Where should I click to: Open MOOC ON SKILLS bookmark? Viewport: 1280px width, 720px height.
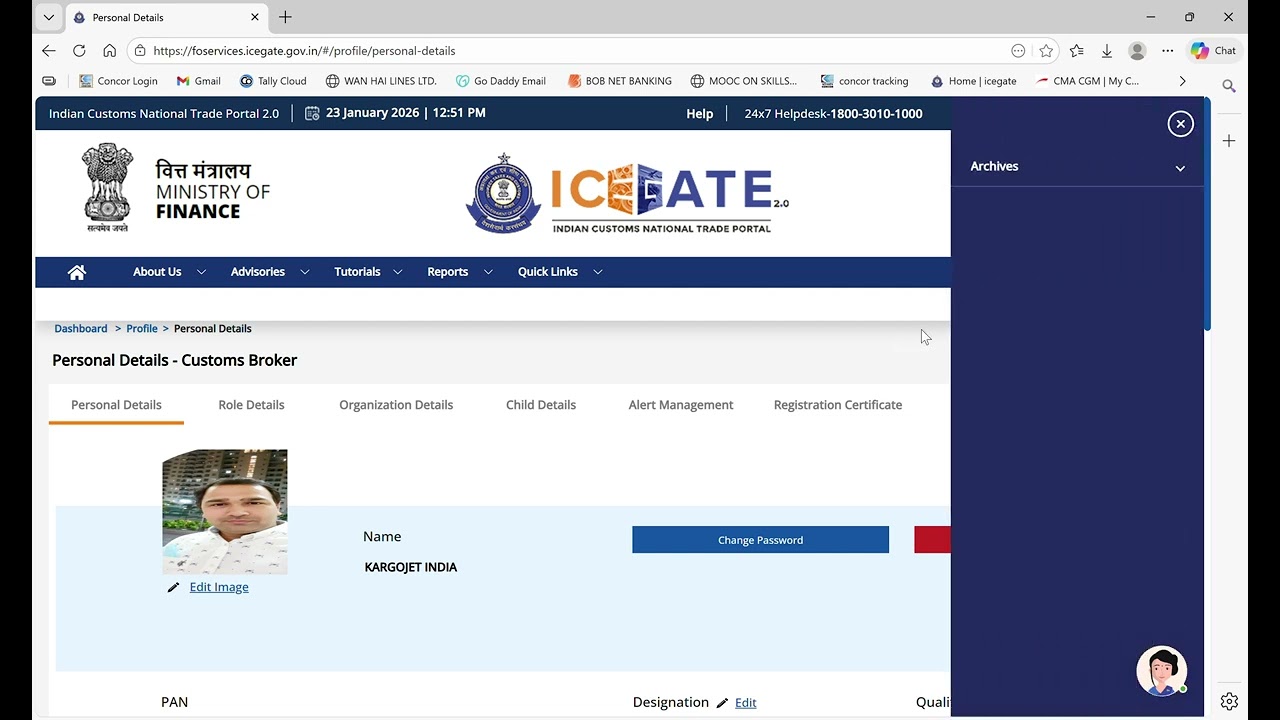pos(744,81)
